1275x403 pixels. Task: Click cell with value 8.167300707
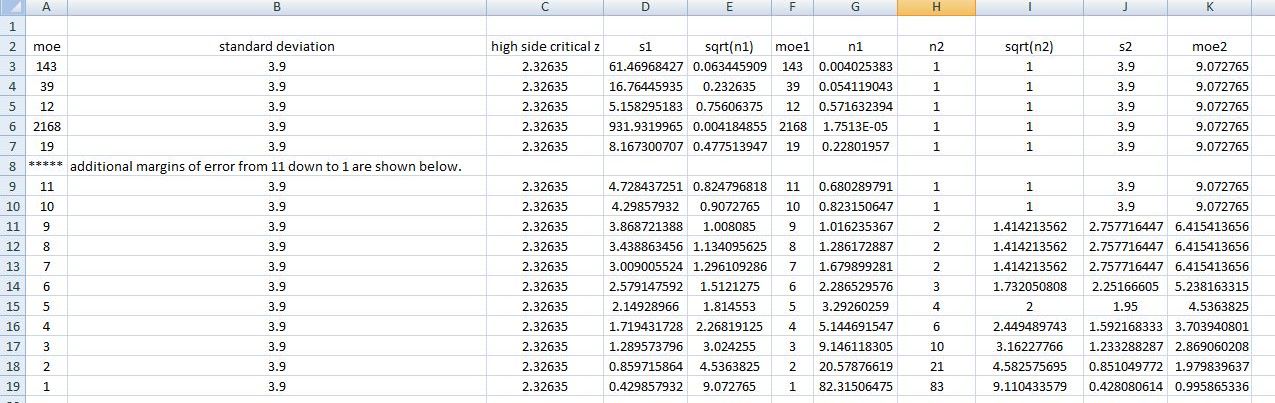tap(645, 146)
